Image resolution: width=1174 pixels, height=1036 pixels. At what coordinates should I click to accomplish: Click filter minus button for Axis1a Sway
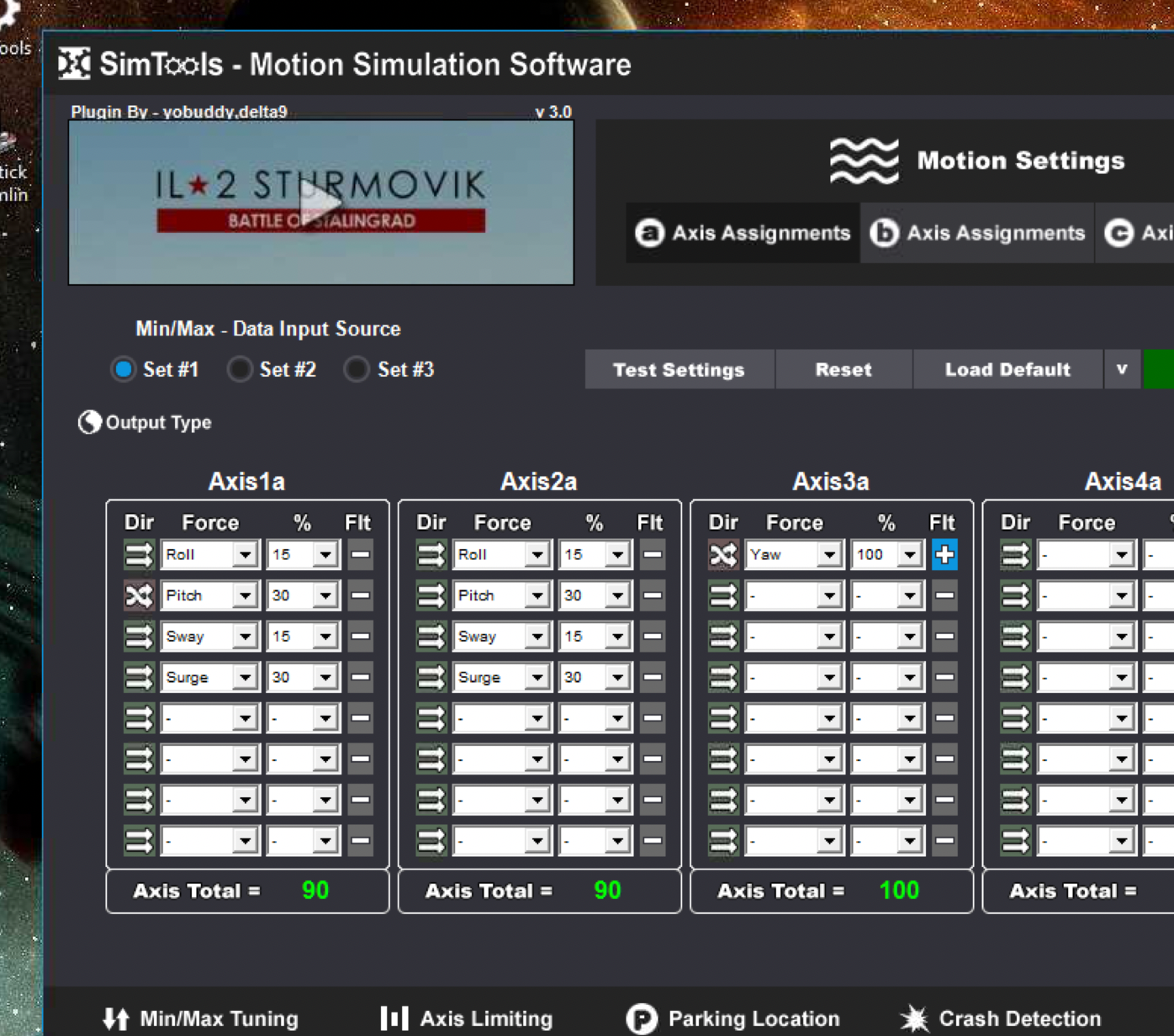coord(360,637)
